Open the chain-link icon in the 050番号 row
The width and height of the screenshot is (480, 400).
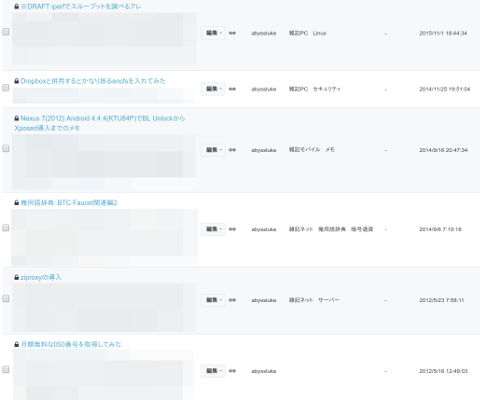232,371
